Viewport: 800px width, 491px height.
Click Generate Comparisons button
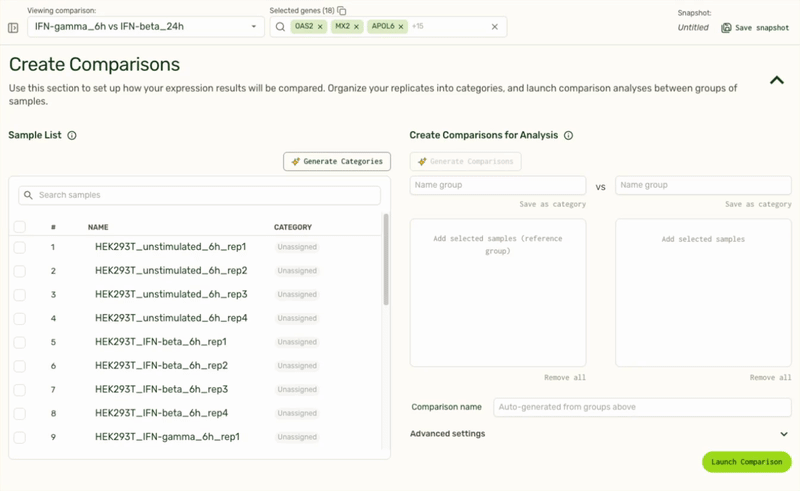[465, 161]
